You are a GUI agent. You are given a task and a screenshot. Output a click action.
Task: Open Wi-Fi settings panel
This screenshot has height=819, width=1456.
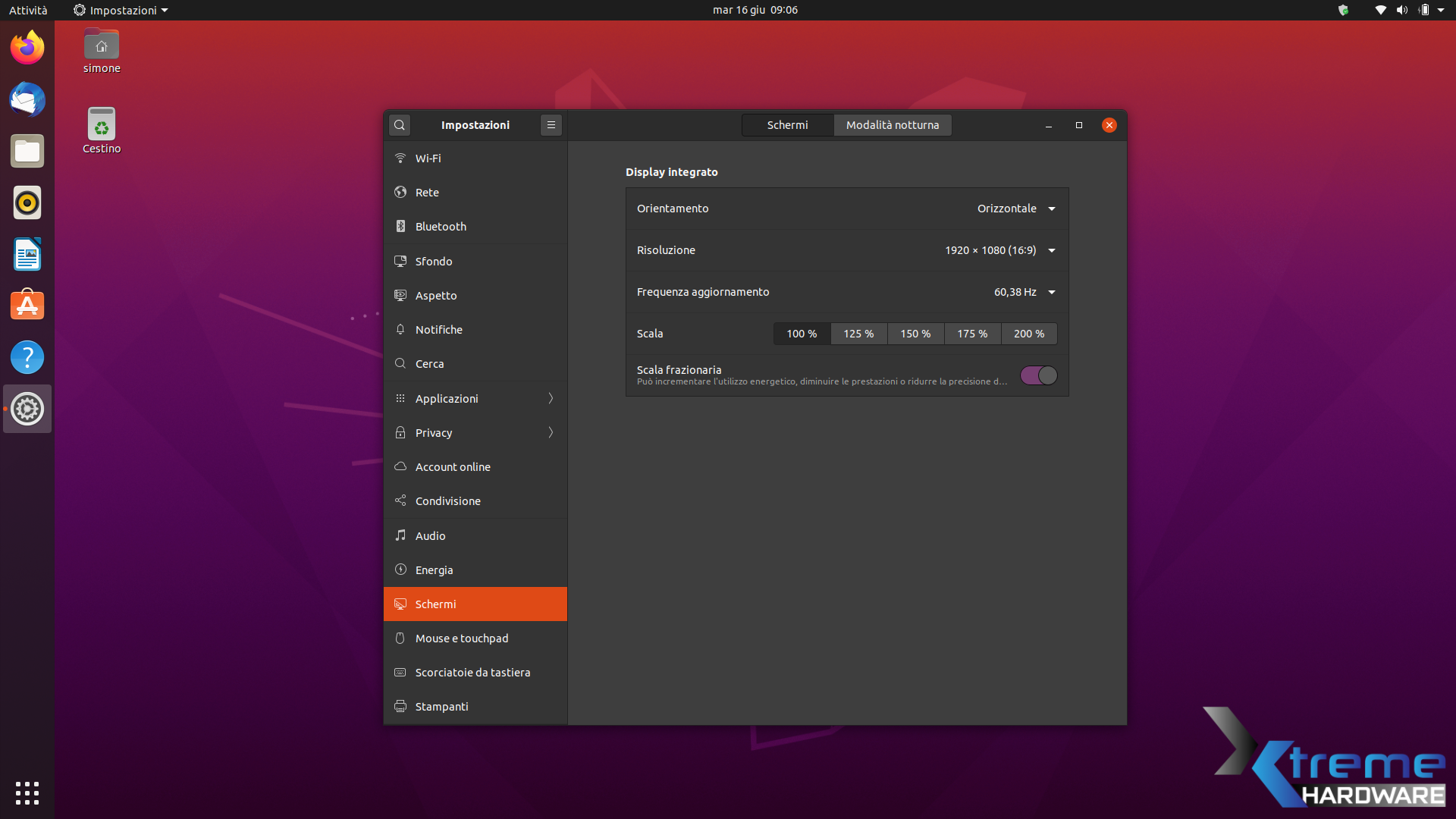428,158
